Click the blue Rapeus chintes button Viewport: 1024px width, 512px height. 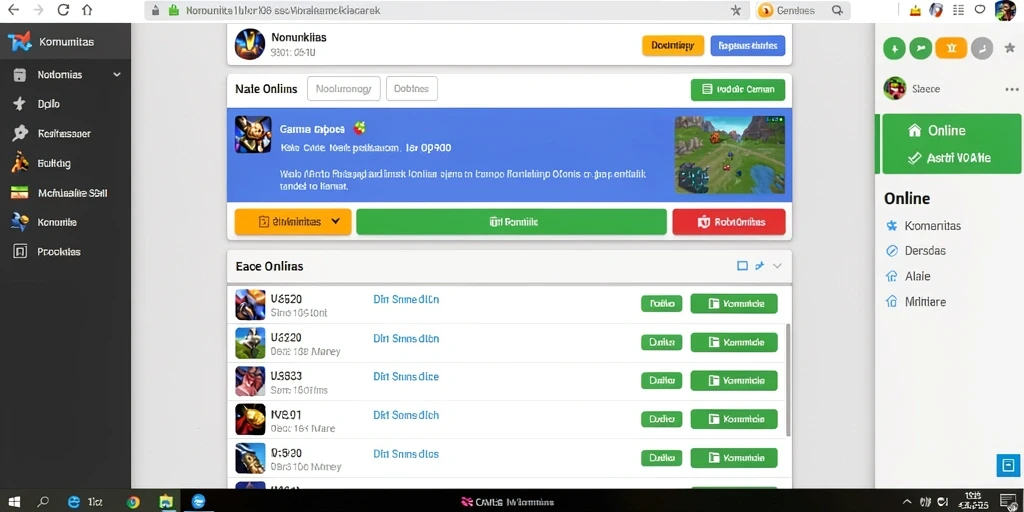click(x=748, y=45)
